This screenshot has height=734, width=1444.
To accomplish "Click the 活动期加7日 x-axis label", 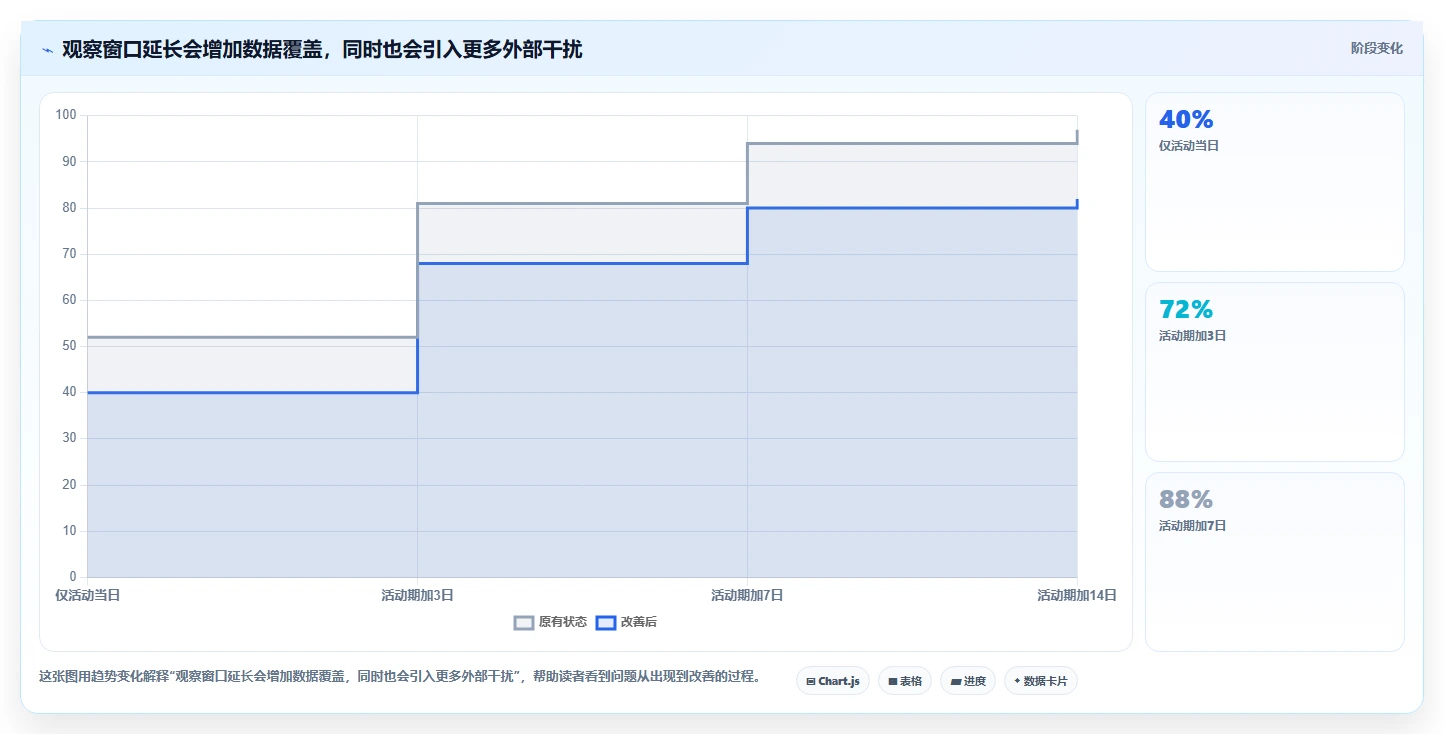I will click(x=747, y=595).
